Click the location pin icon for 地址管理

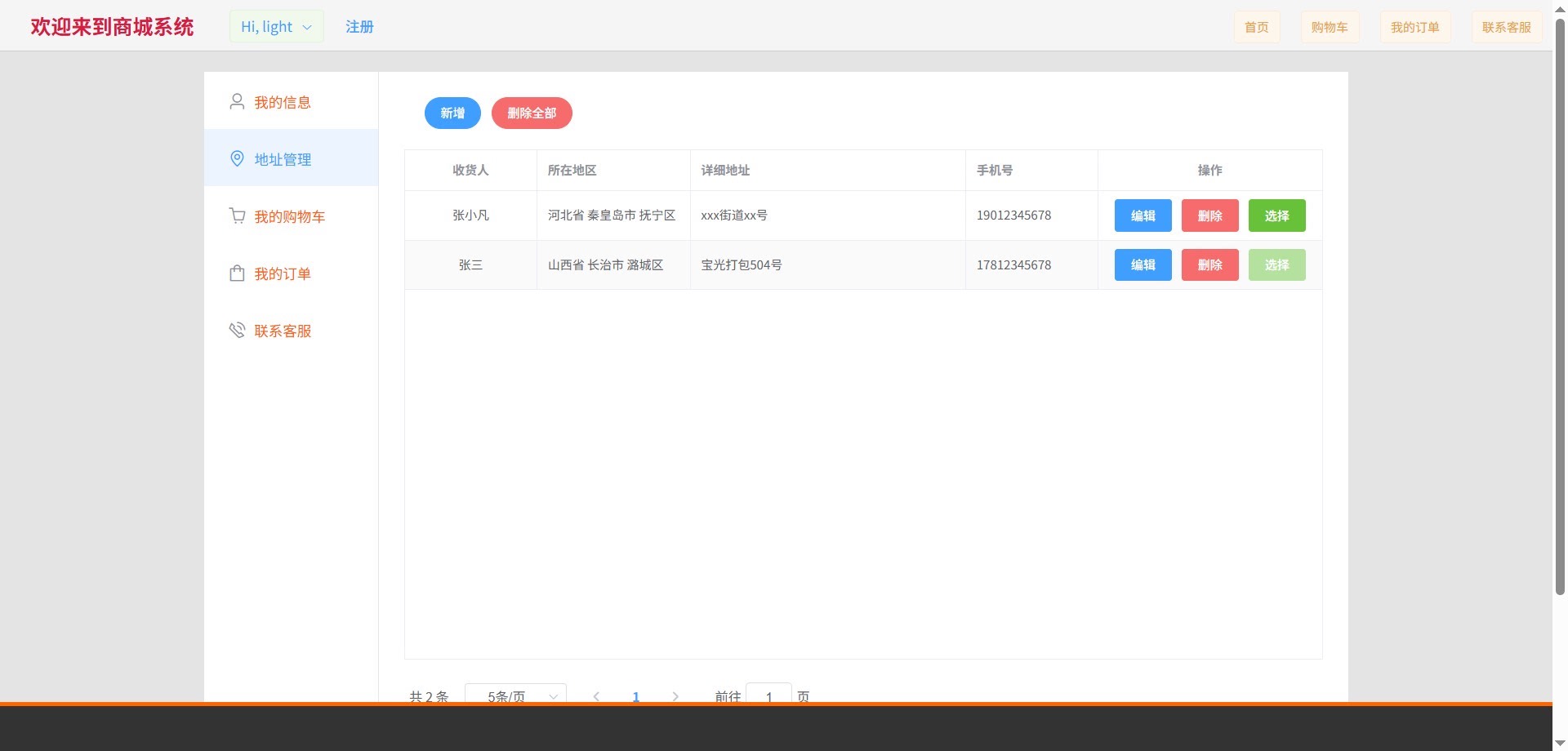tap(237, 159)
